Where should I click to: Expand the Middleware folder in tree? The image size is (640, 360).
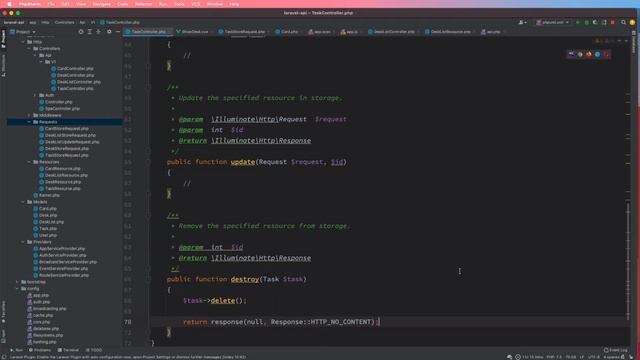pos(29,115)
